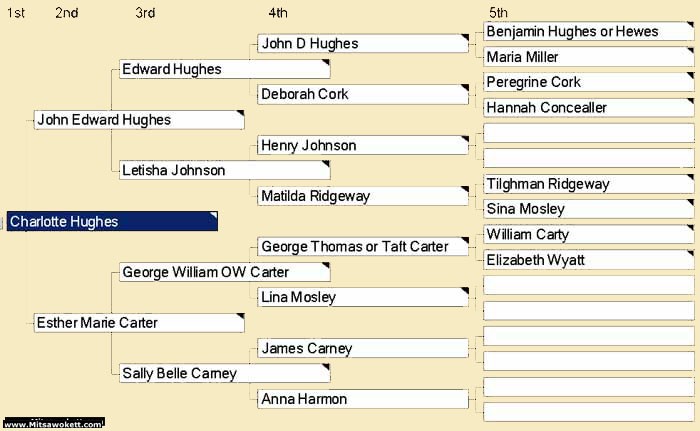
Task: Select the highlighted Charlotte Hughes entry
Action: (111, 222)
